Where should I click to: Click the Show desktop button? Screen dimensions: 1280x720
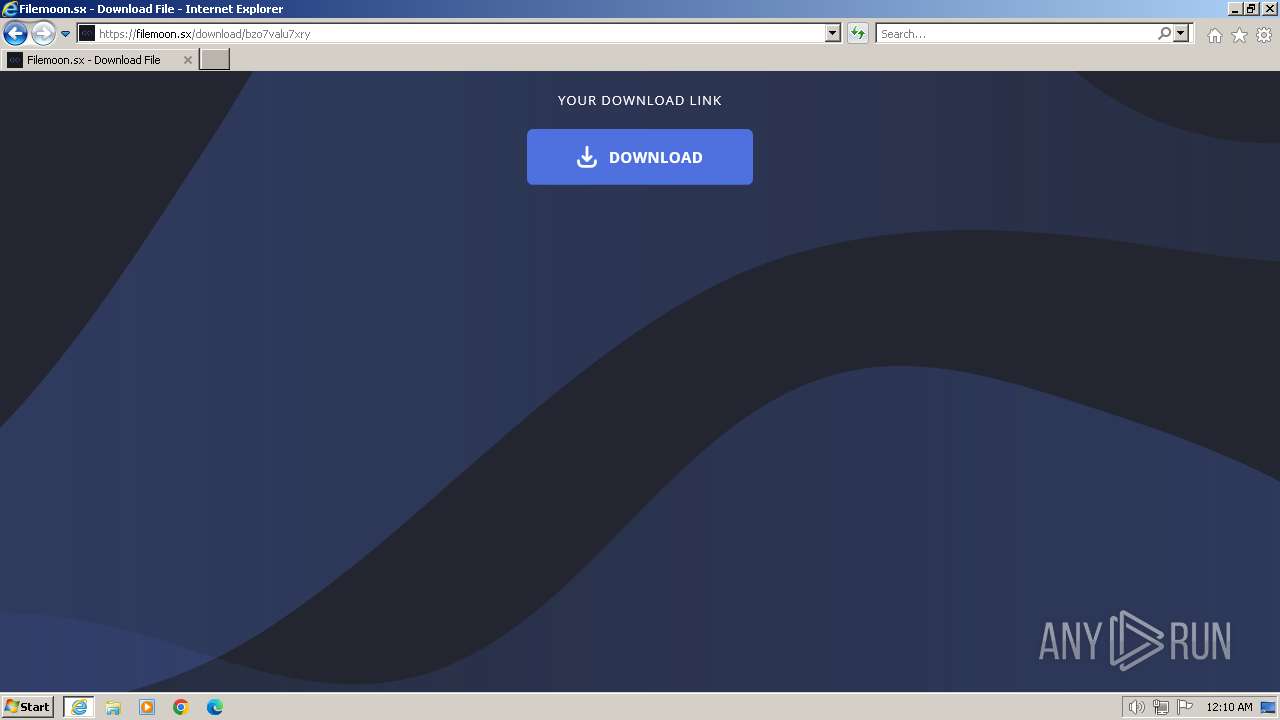pos(1268,707)
